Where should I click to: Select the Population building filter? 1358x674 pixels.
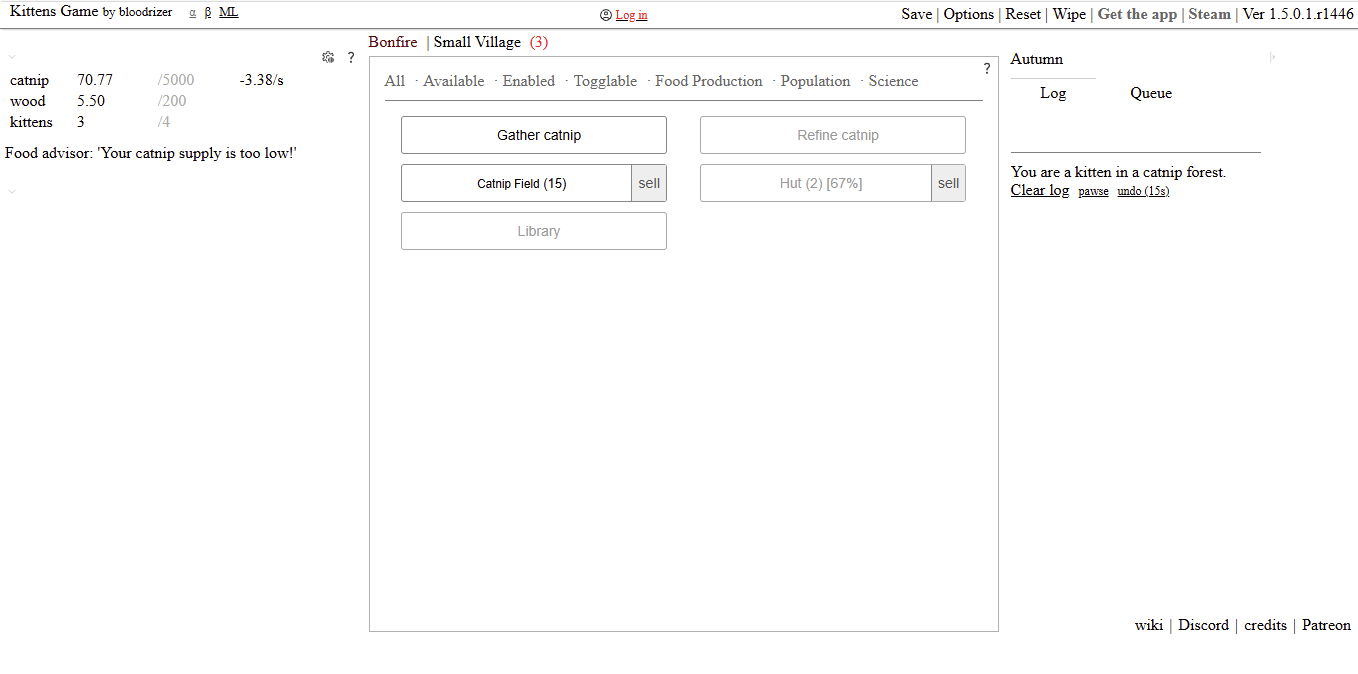[x=815, y=81]
